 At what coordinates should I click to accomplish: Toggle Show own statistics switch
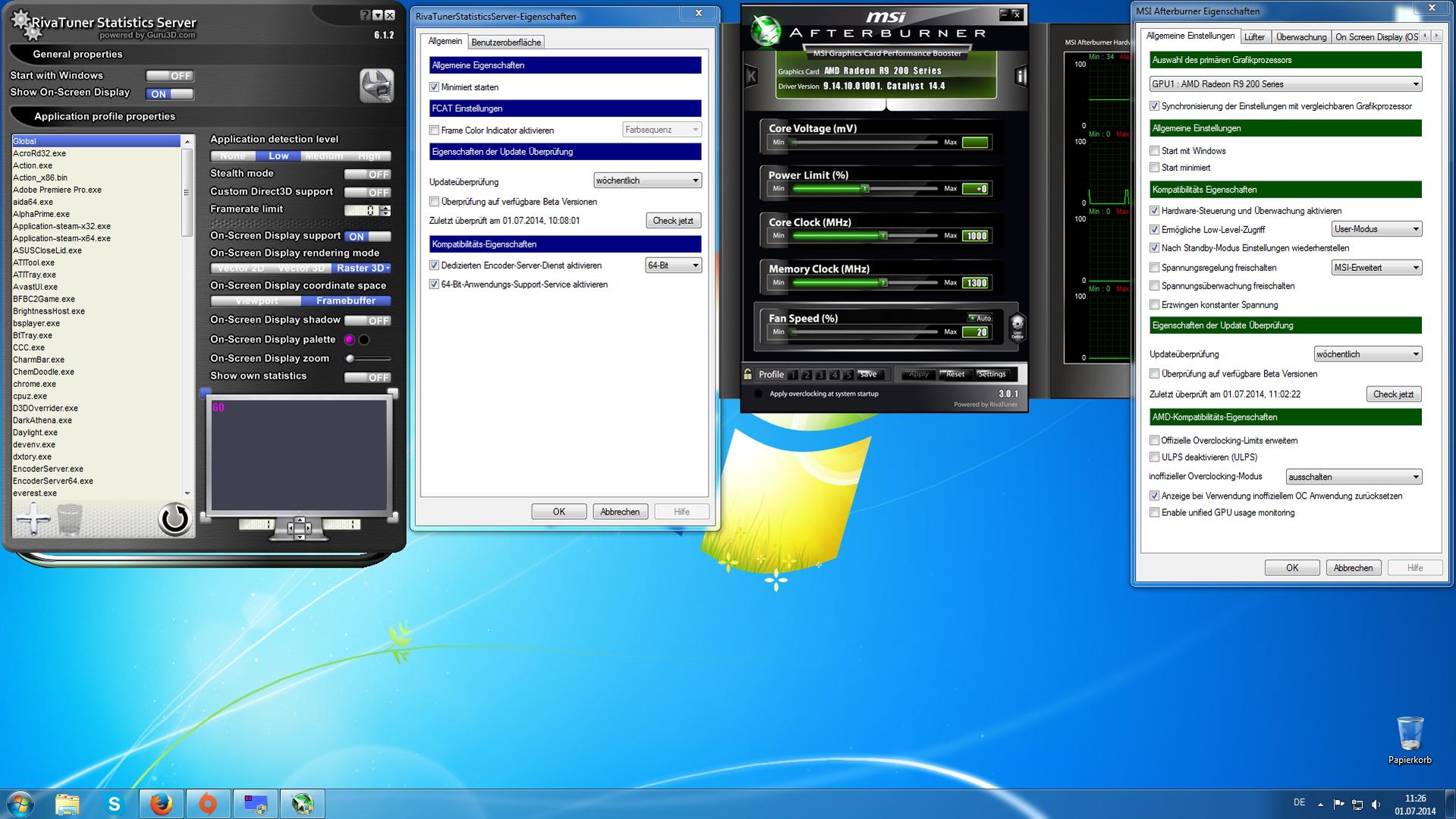pos(368,377)
